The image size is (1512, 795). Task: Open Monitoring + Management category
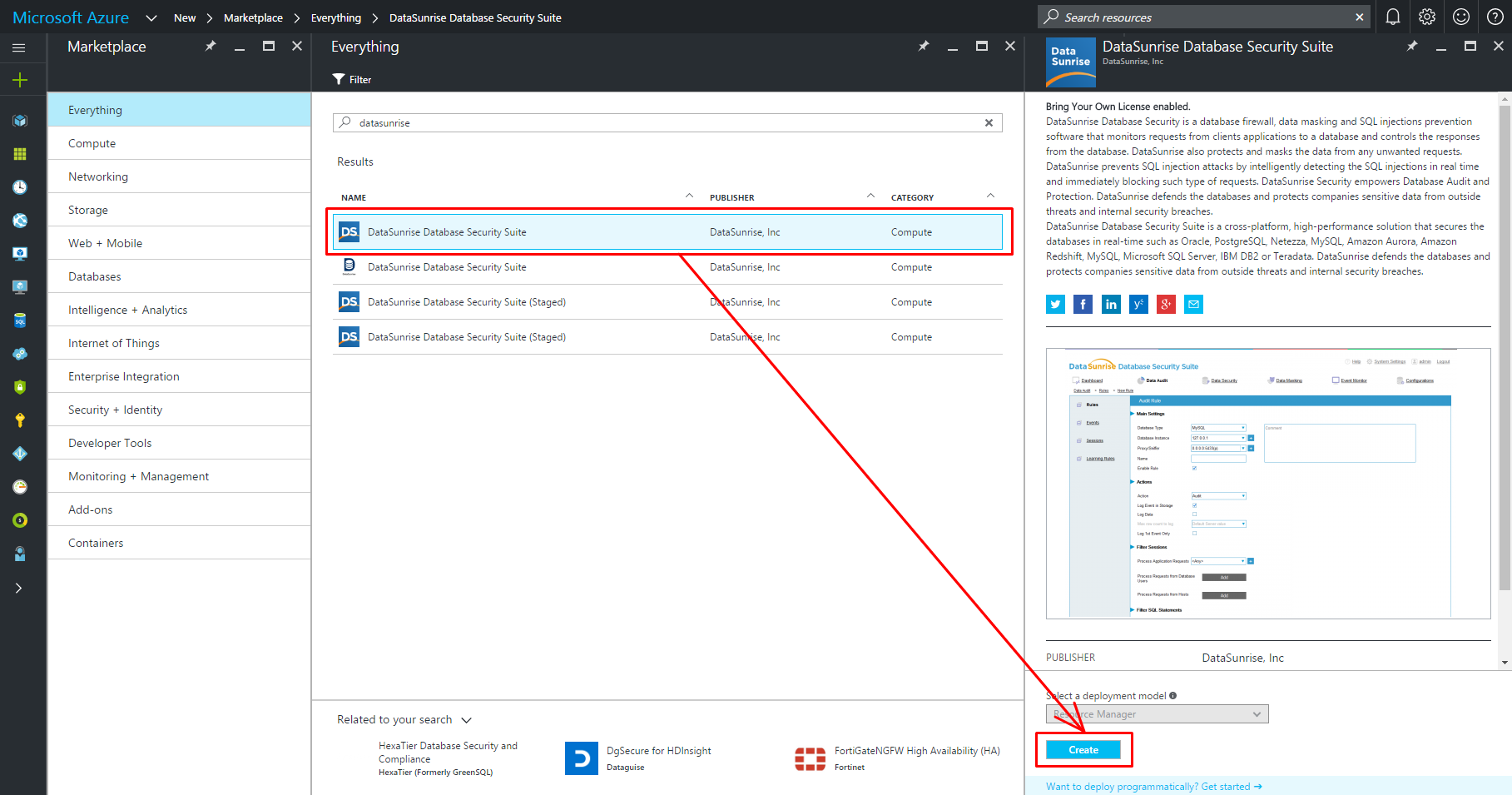pyautogui.click(x=179, y=476)
